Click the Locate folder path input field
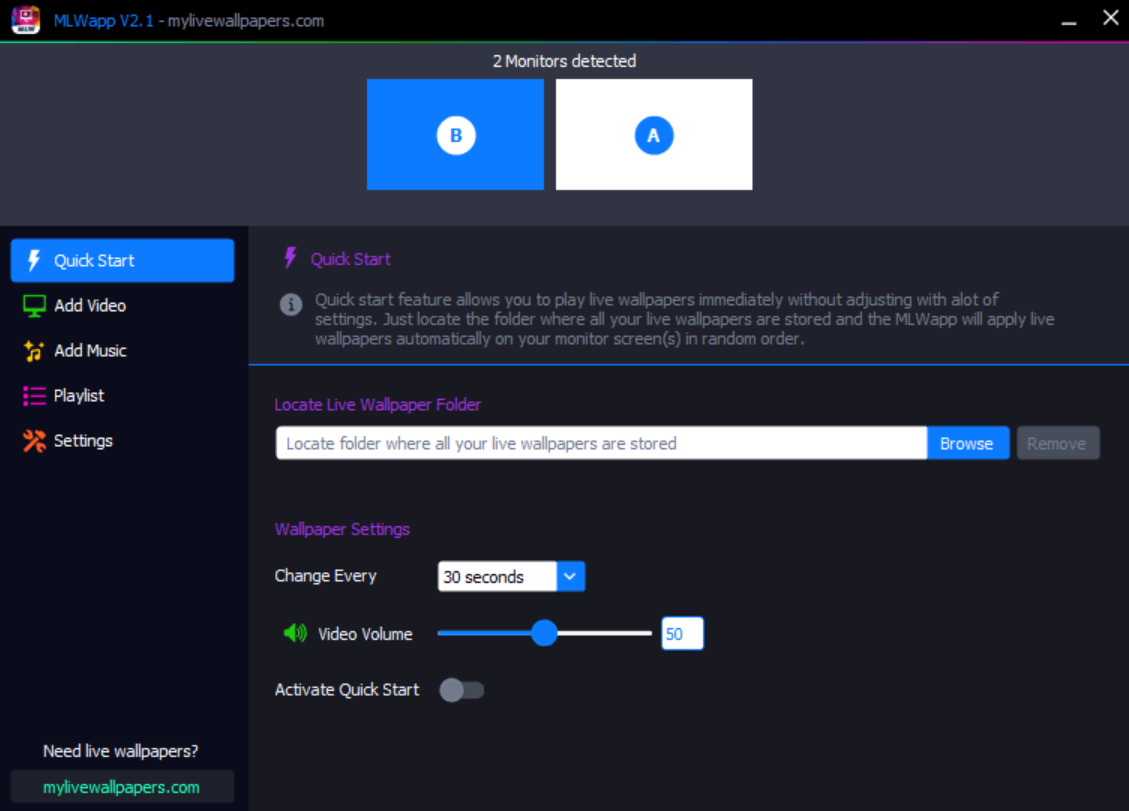Viewport: 1129px width, 811px height. pos(601,443)
